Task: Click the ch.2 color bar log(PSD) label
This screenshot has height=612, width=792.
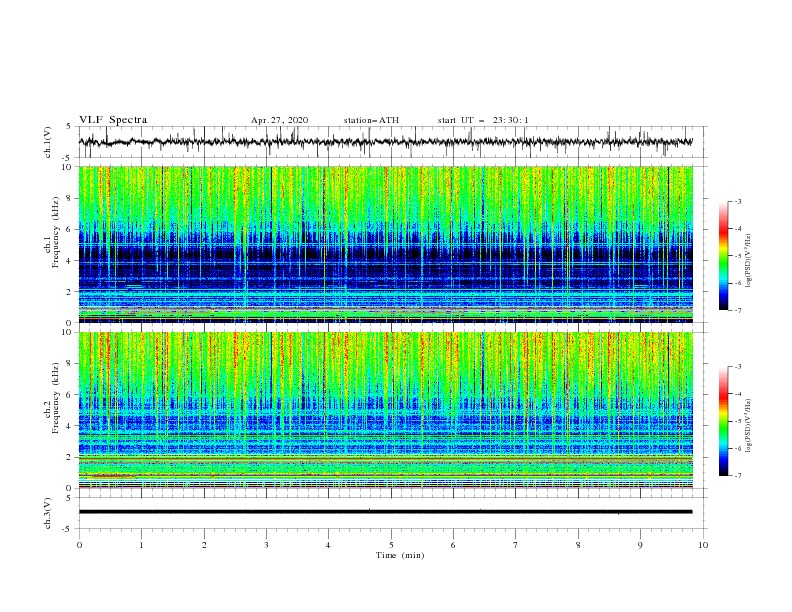Action: click(x=749, y=426)
